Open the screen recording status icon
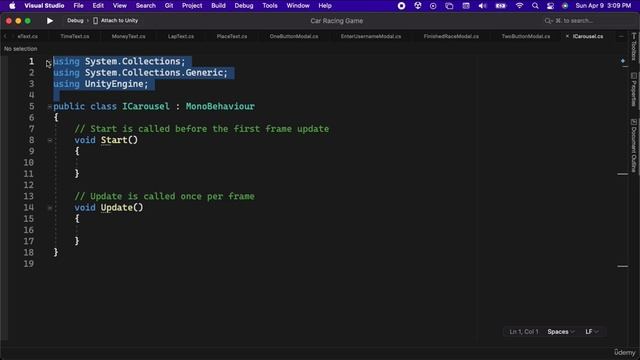 (401, 6)
